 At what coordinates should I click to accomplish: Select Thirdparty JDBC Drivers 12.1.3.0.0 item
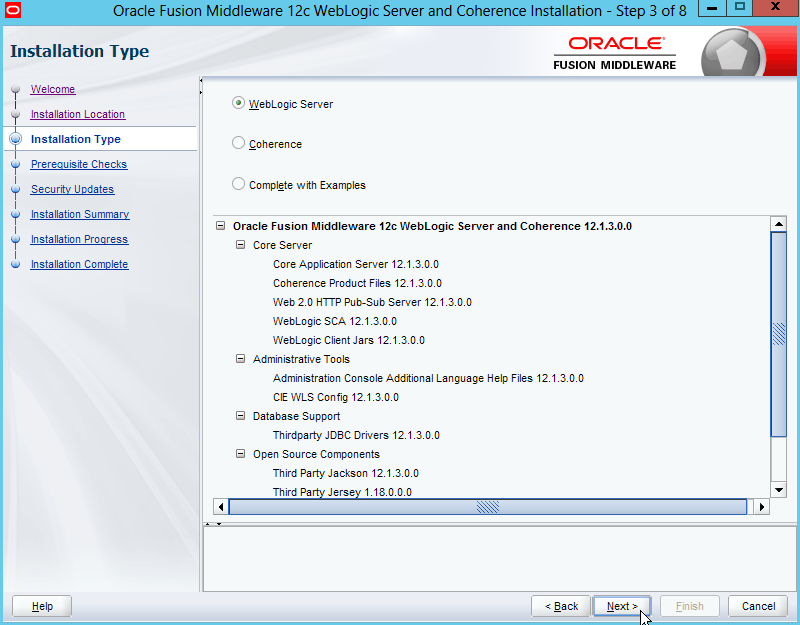point(356,435)
